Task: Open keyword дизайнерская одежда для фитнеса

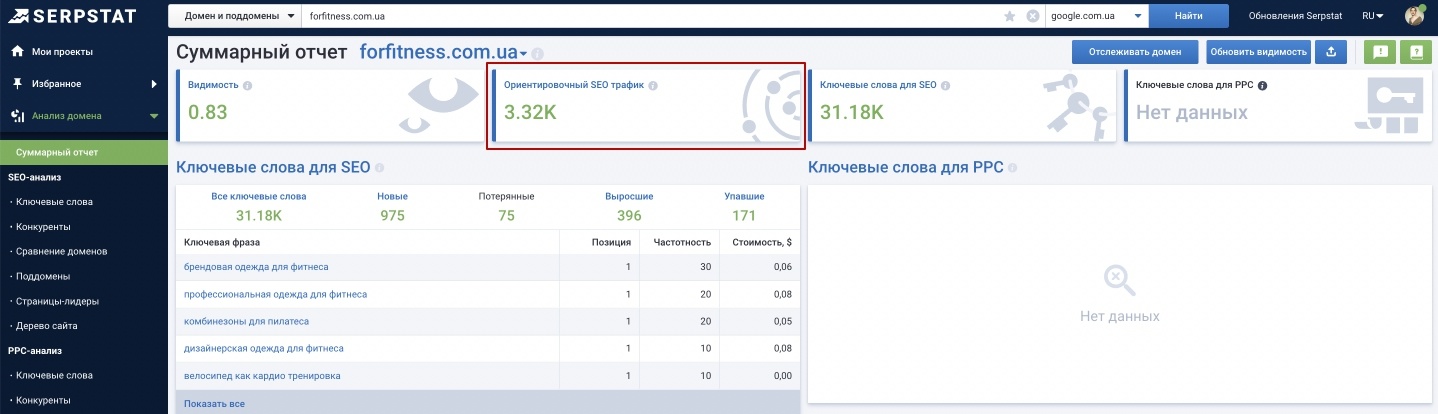Action: tap(264, 348)
